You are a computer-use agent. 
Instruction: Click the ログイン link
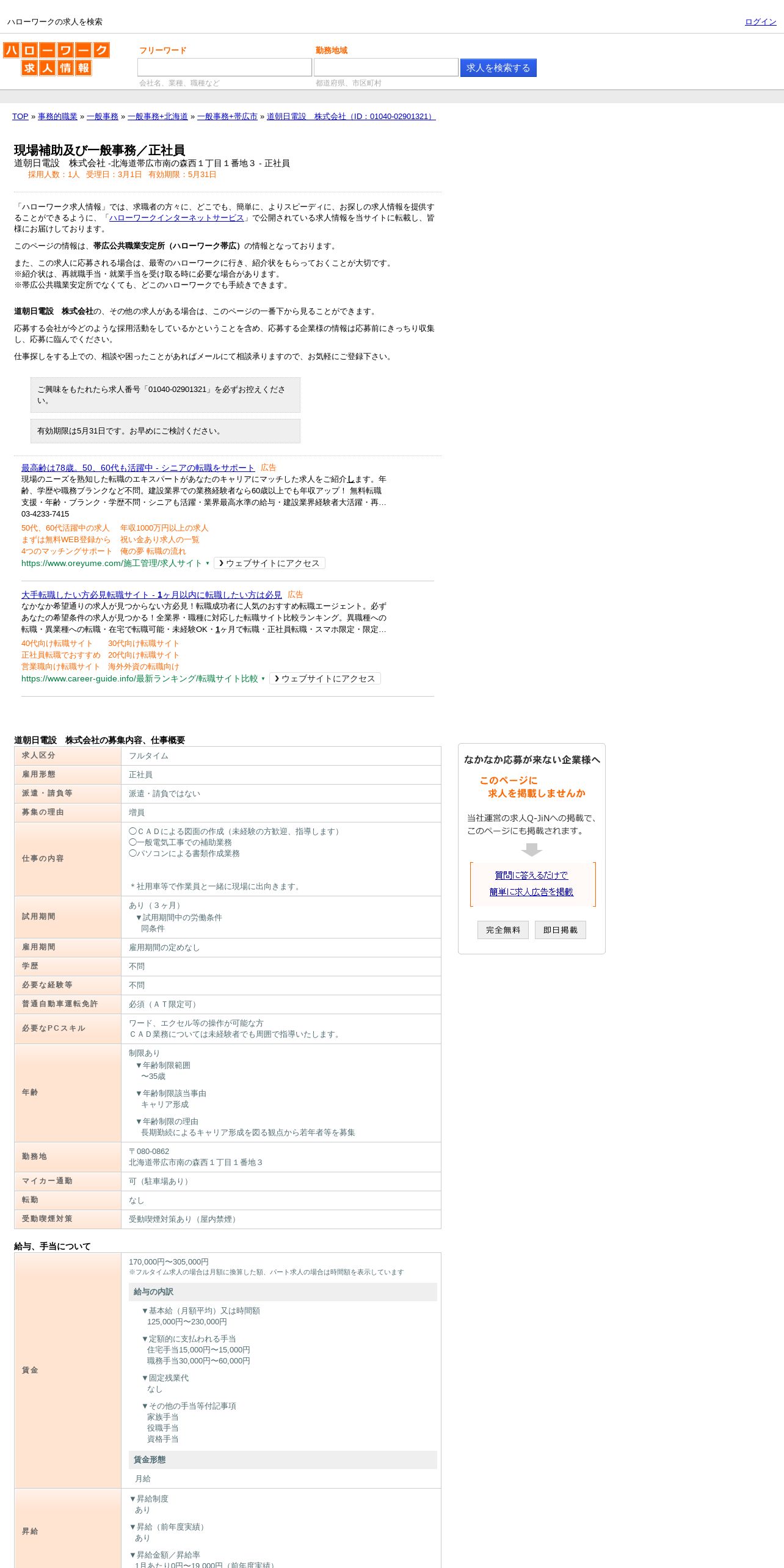760,22
